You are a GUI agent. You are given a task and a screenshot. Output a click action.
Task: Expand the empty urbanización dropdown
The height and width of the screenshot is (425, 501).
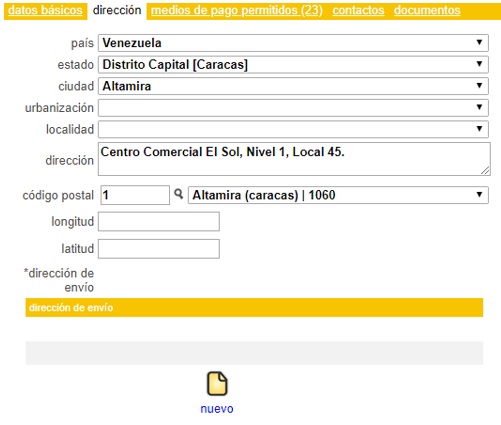coord(293,108)
